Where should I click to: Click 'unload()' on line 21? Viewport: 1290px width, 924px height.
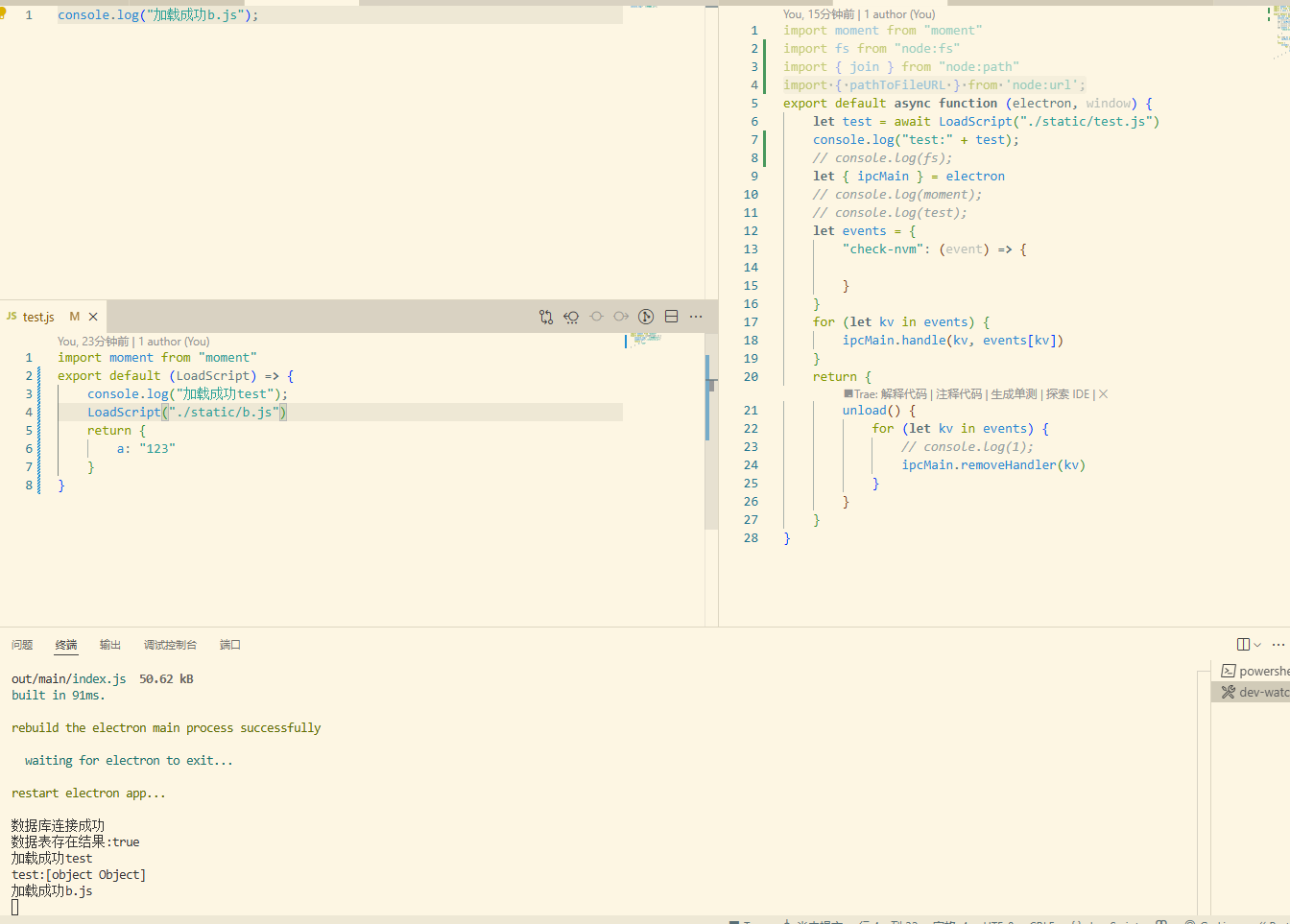pos(872,411)
